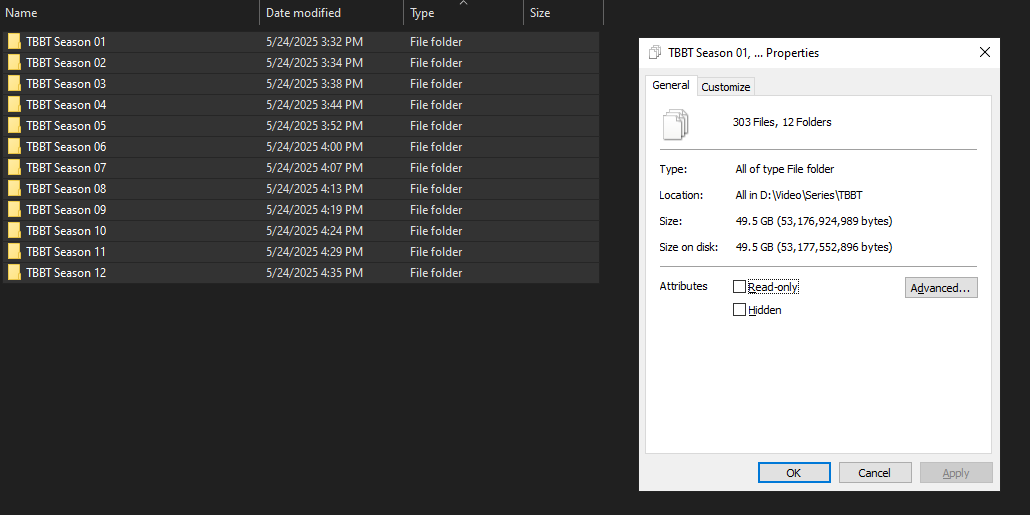
Task: Click the date '5/24/2025 3:34 PM'
Action: pos(314,63)
